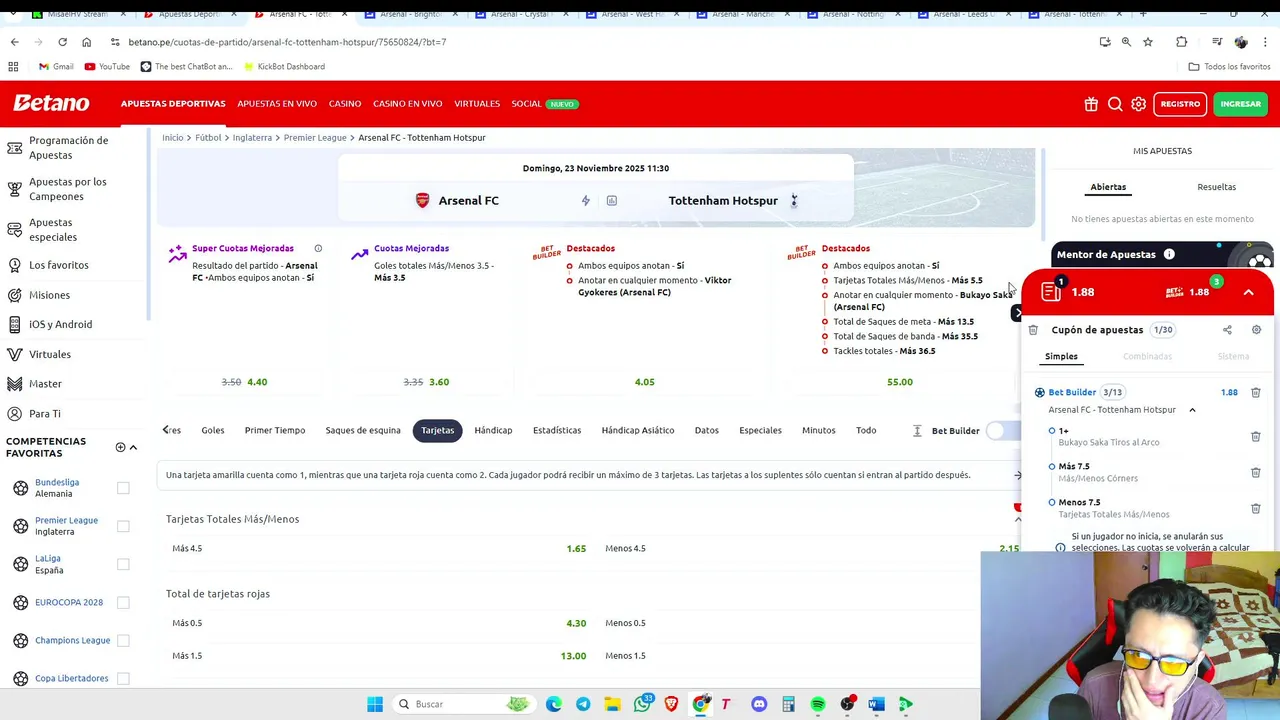Image resolution: width=1280 pixels, height=720 pixels.
Task: Open the Resueltas bets tab
Action: (1216, 187)
